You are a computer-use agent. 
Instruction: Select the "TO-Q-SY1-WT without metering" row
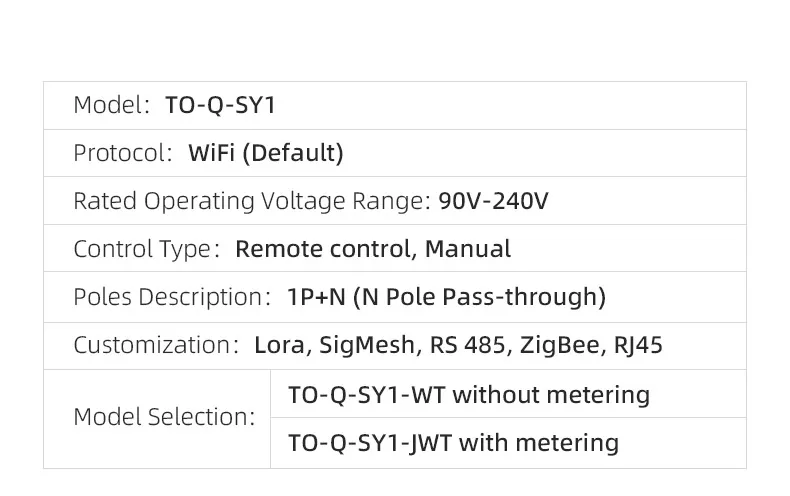pyautogui.click(x=469, y=395)
